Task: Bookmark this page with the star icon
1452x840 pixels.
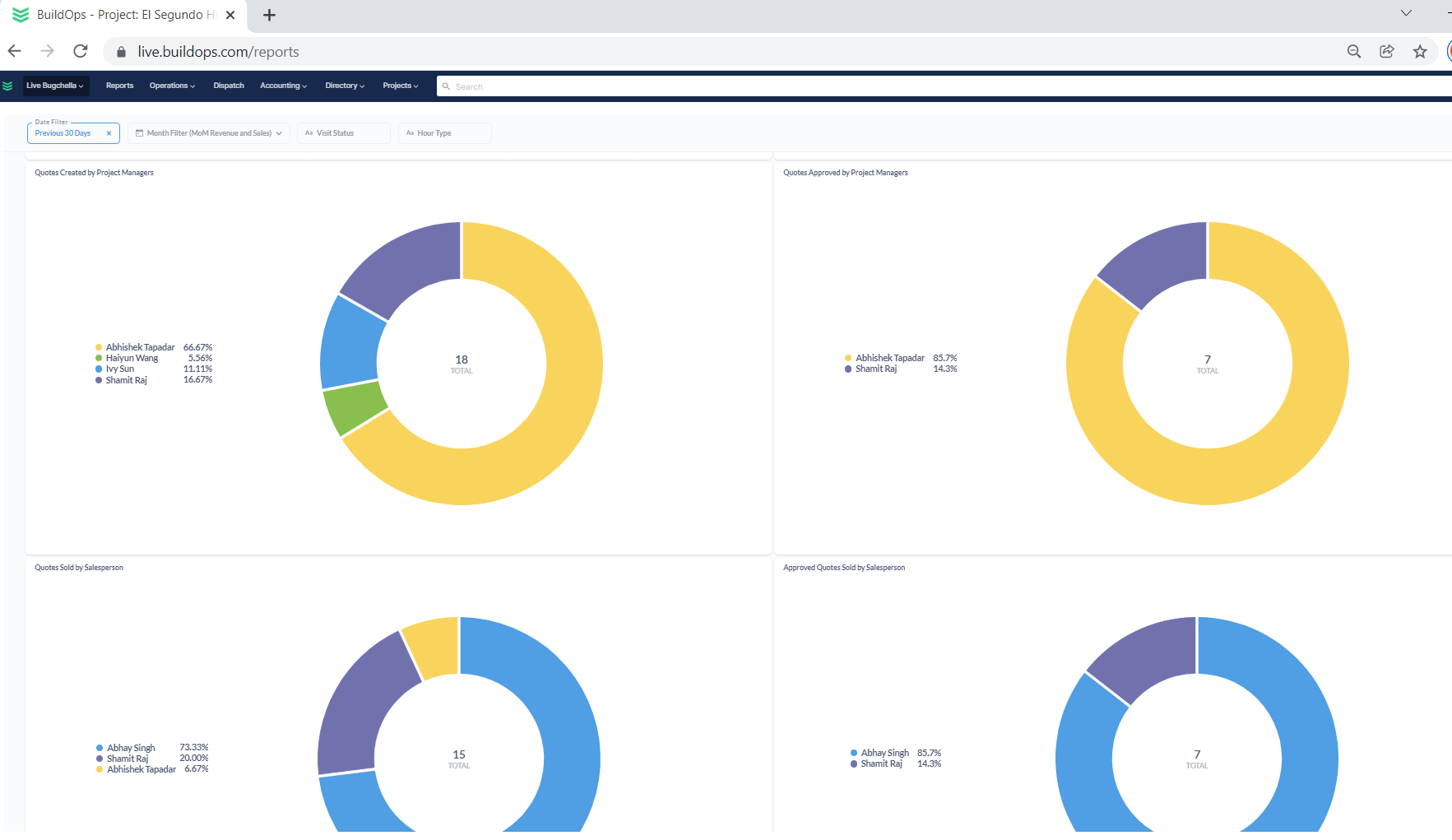Action: click(1419, 51)
